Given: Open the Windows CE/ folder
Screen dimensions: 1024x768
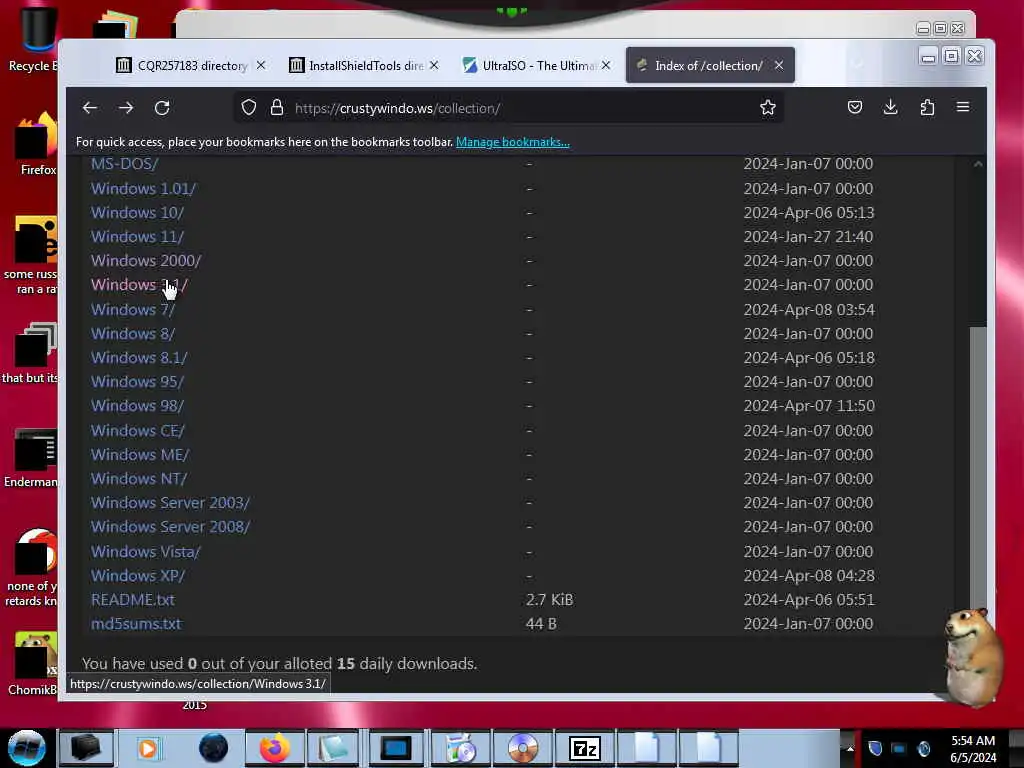Looking at the screenshot, I should [138, 431].
